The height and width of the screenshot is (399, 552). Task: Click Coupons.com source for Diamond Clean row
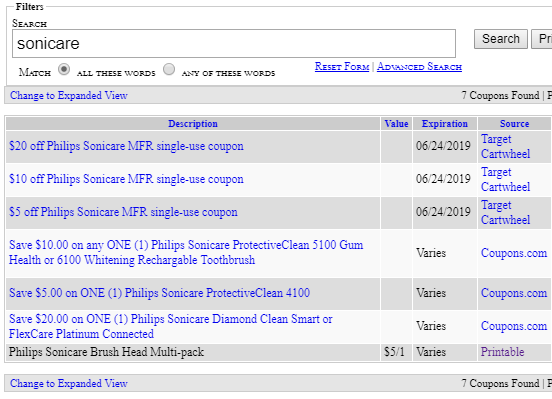pos(514,326)
